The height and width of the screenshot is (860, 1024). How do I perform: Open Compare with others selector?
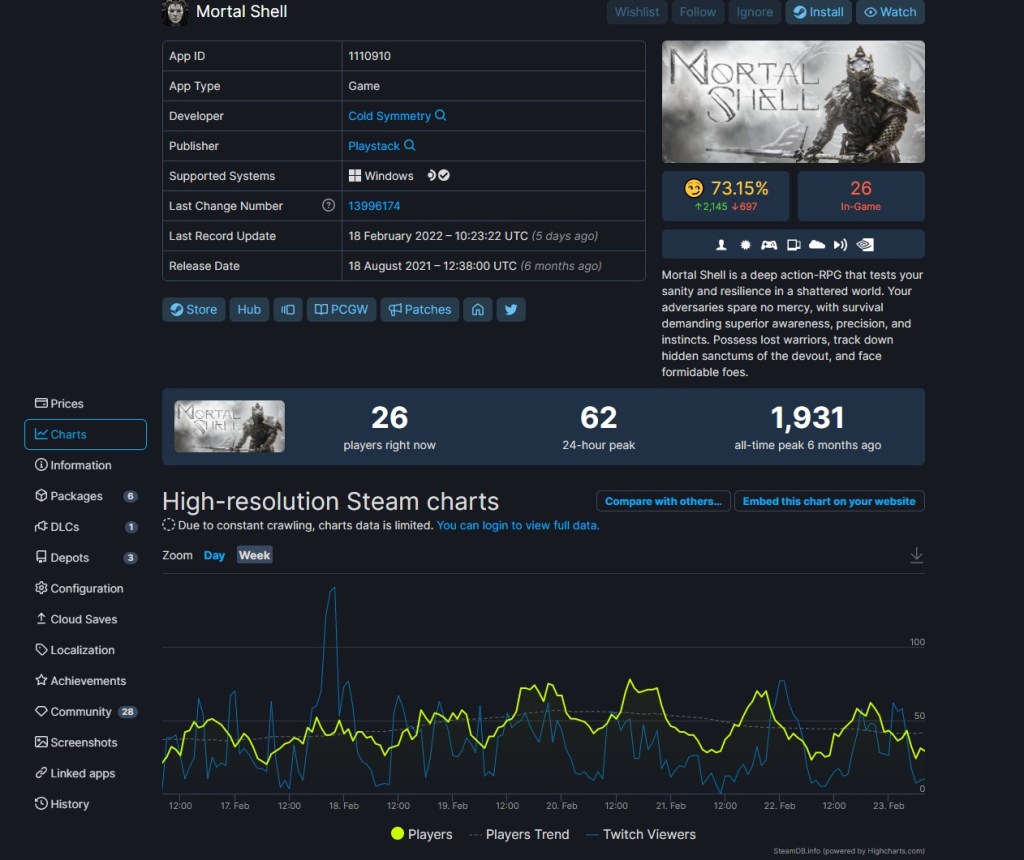(663, 501)
